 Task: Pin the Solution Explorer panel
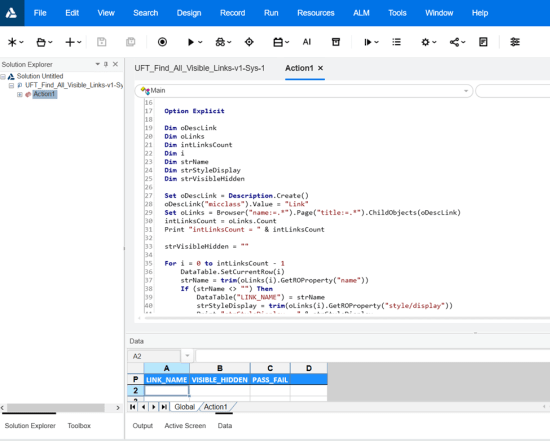click(x=106, y=64)
